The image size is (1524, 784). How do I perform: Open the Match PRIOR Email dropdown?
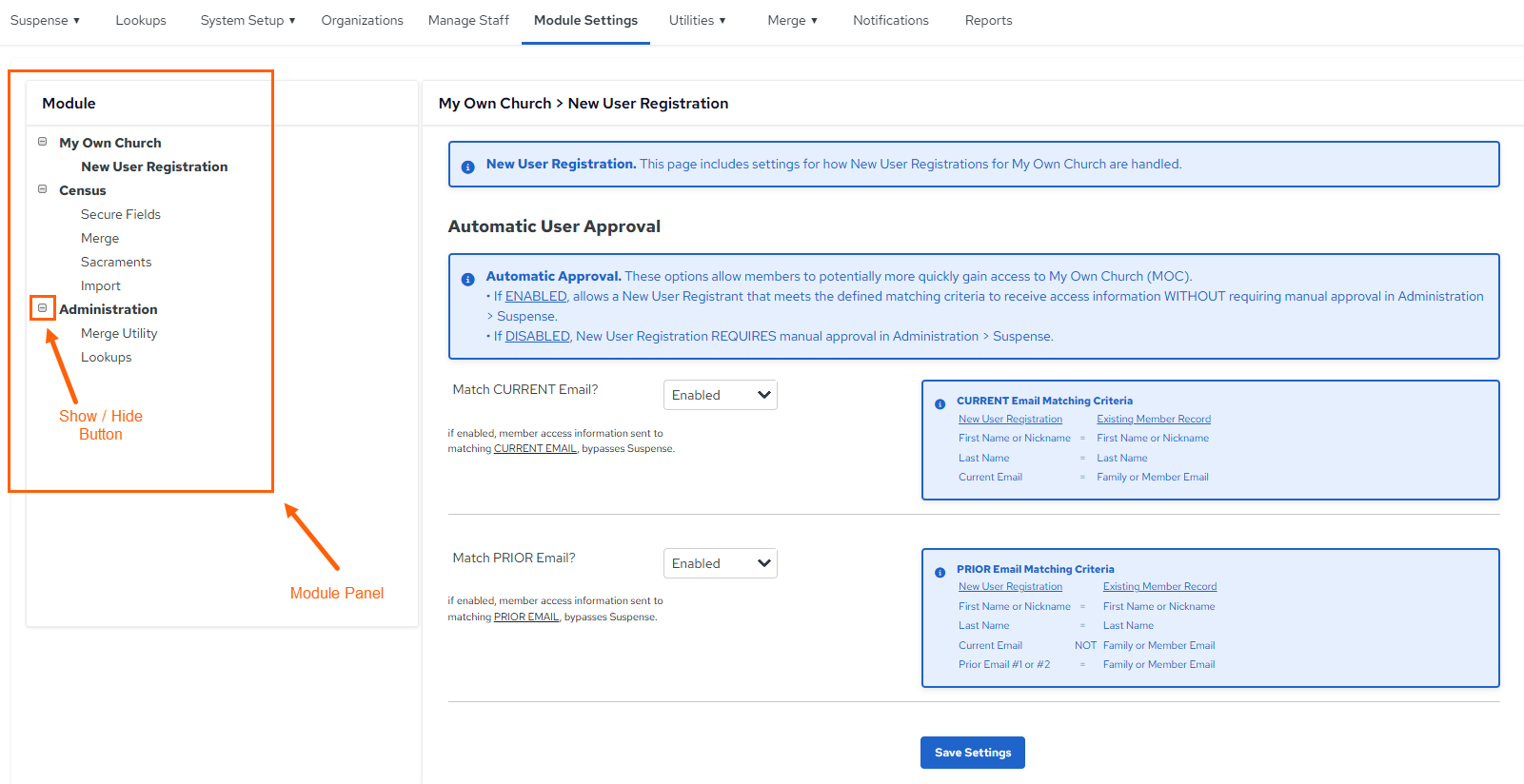721,563
